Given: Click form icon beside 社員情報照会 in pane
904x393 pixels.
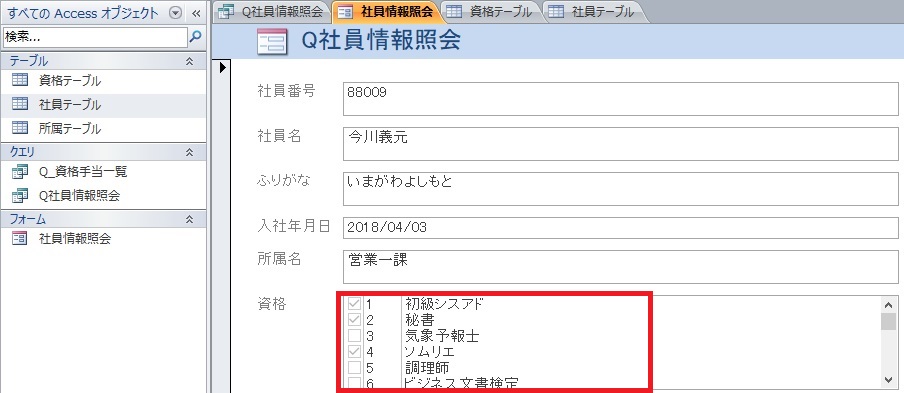Looking at the screenshot, I should (x=20, y=238).
